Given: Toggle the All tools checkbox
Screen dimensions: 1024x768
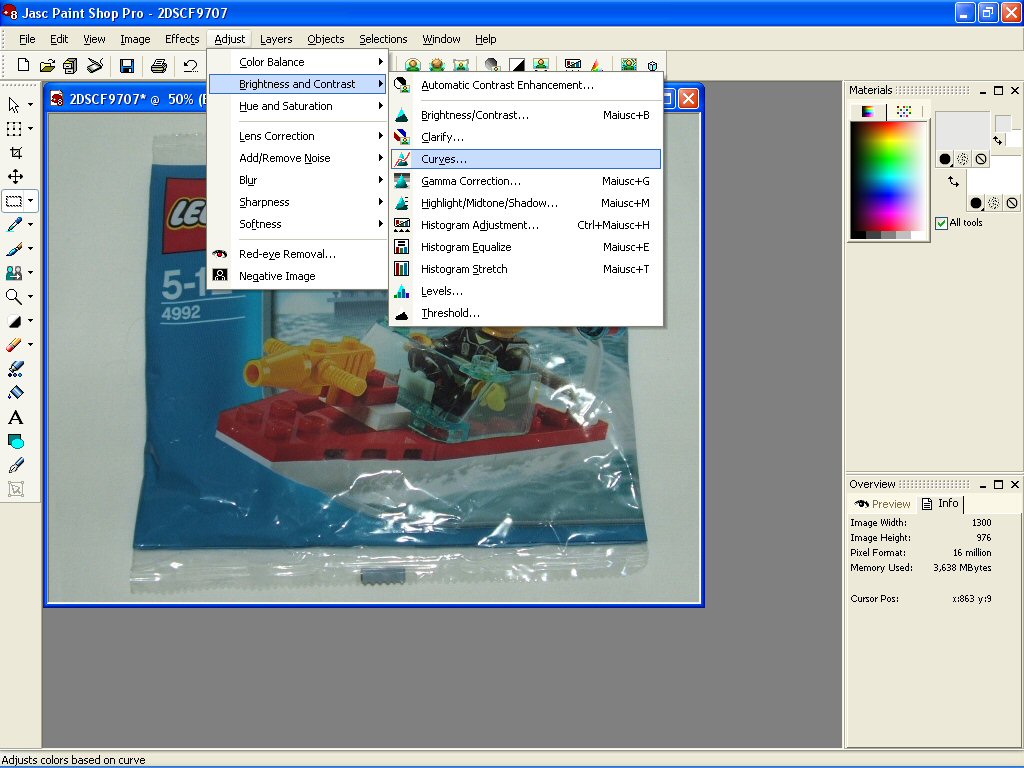Looking at the screenshot, I should [x=941, y=223].
